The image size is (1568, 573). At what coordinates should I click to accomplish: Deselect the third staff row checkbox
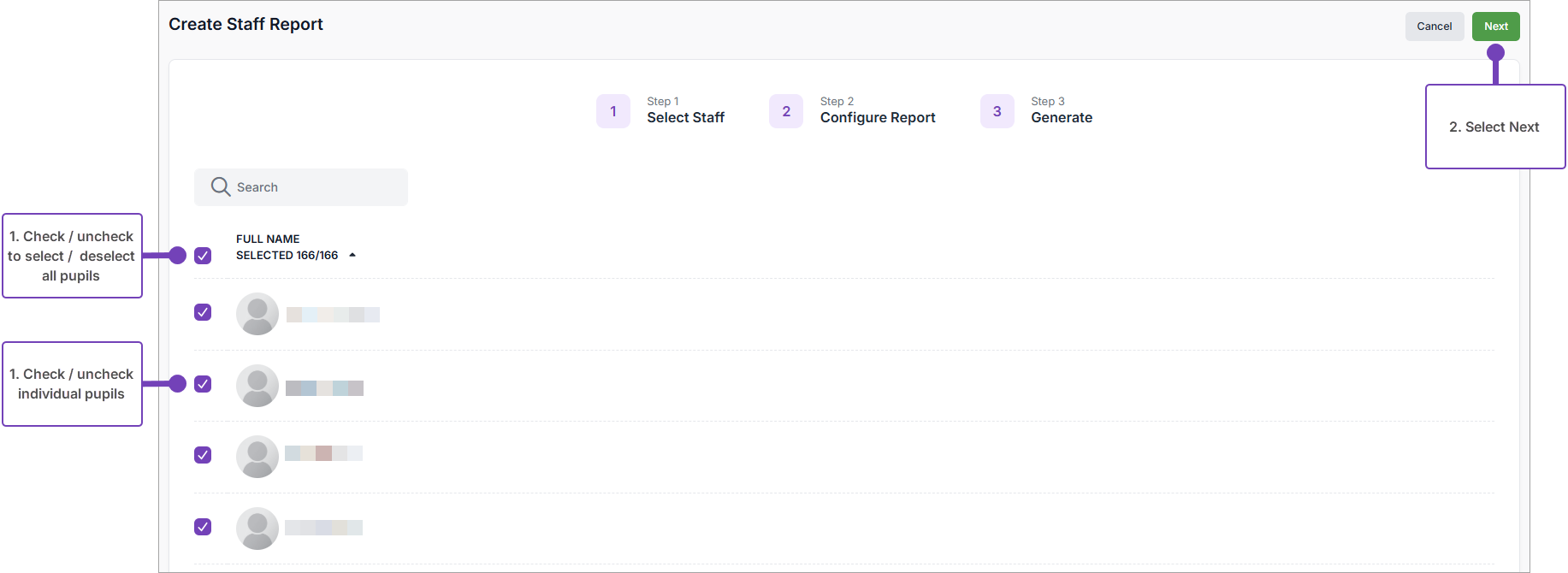[x=203, y=455]
